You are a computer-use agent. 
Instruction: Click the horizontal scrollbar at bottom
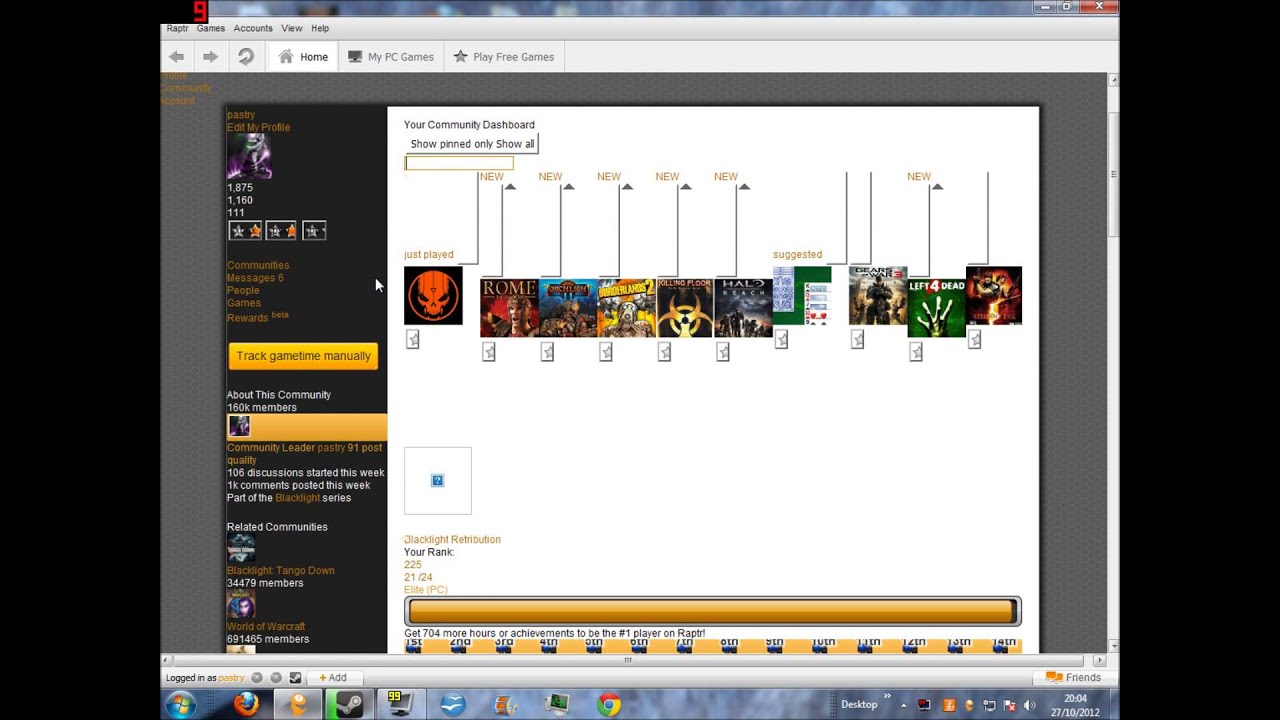coord(628,660)
